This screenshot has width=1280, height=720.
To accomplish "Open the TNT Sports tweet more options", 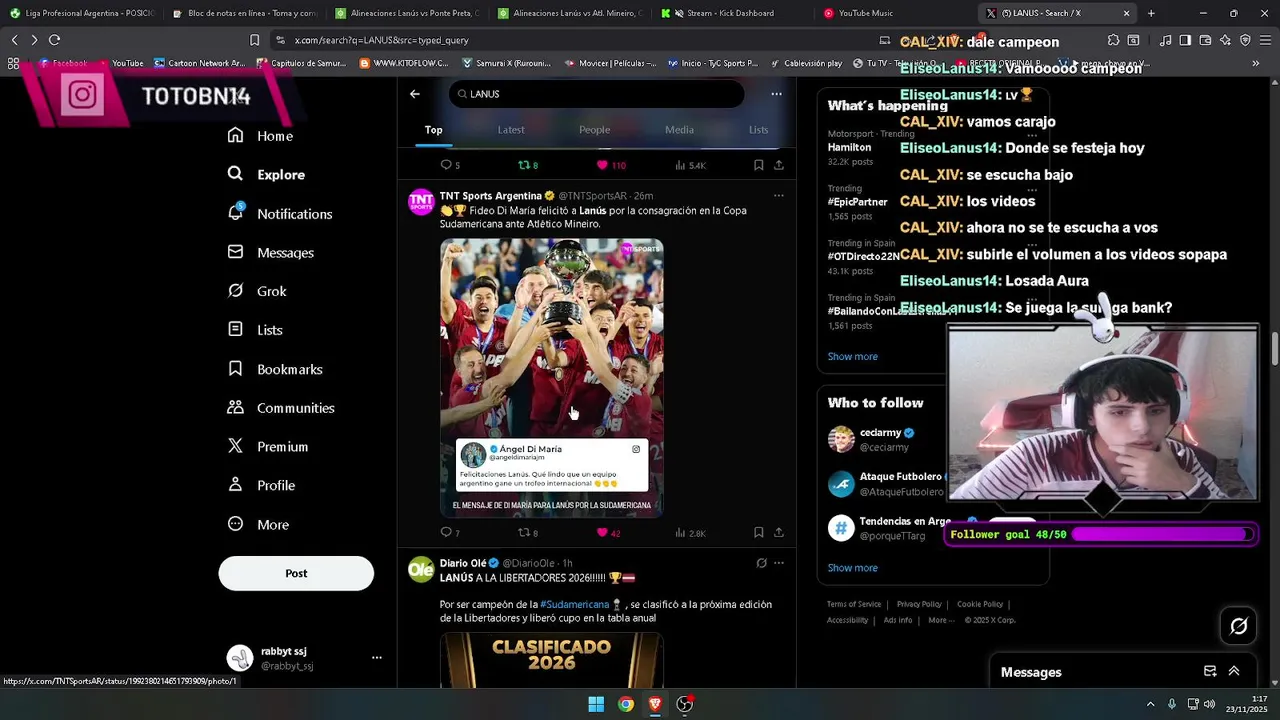I will (779, 196).
